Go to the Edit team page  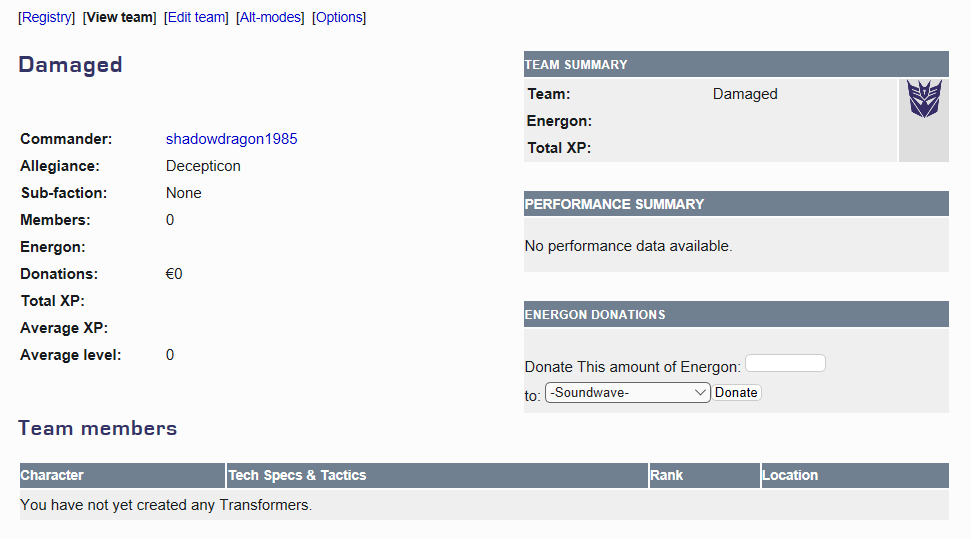(x=196, y=17)
